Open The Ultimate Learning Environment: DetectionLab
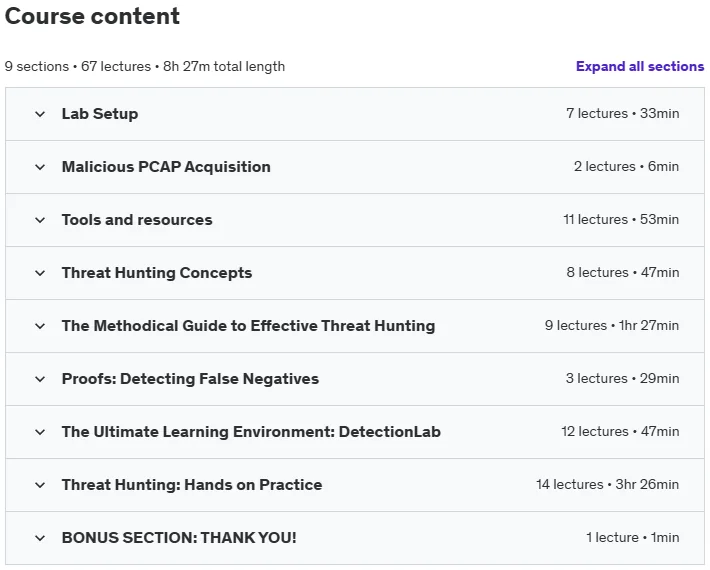710x570 pixels. click(251, 431)
